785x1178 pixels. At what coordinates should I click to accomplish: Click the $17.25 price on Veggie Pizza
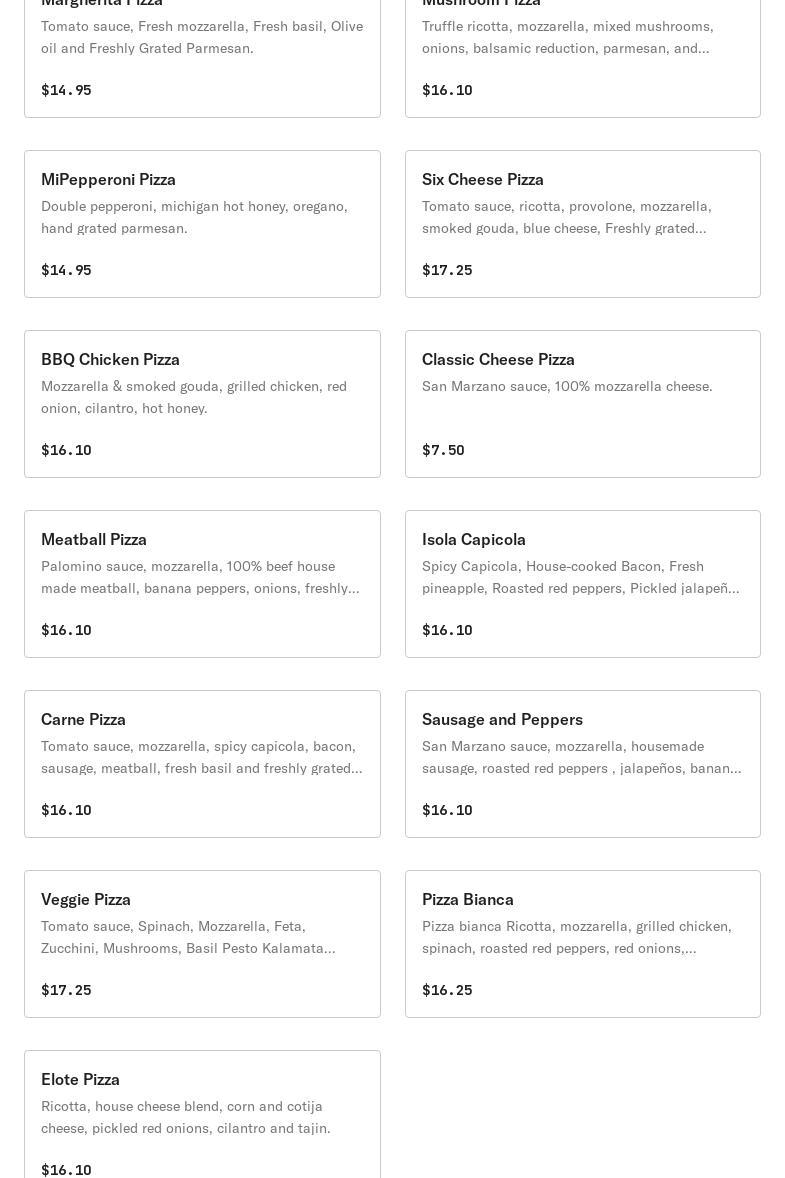66,990
